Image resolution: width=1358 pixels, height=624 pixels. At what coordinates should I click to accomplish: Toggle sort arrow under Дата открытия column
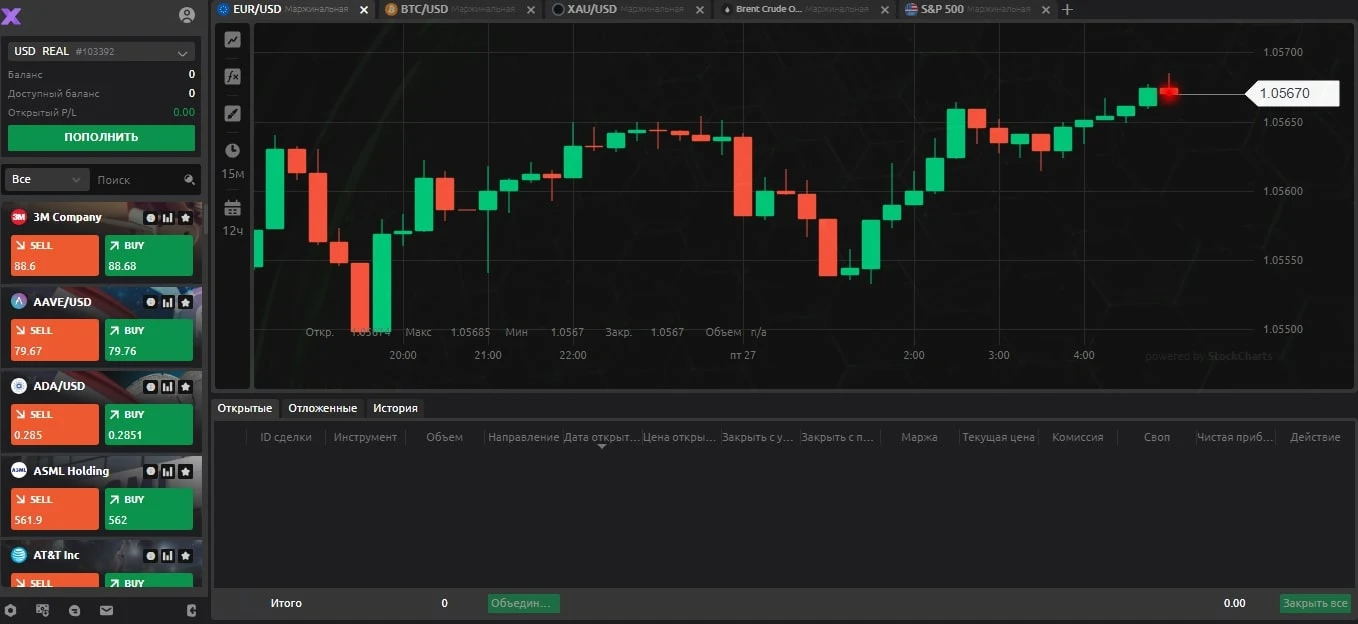[x=602, y=447]
